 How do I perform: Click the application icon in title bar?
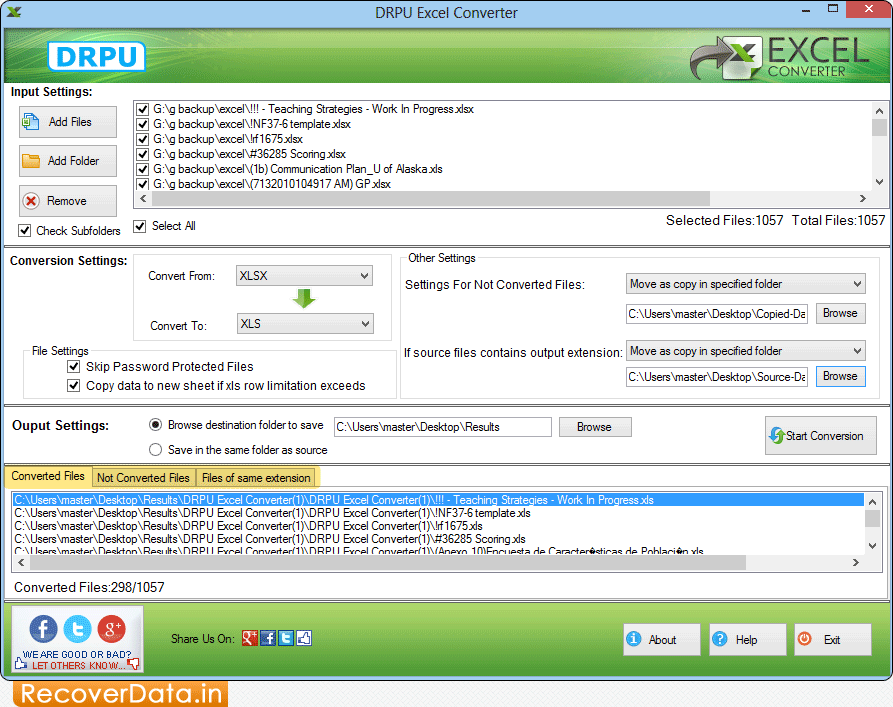pyautogui.click(x=14, y=12)
